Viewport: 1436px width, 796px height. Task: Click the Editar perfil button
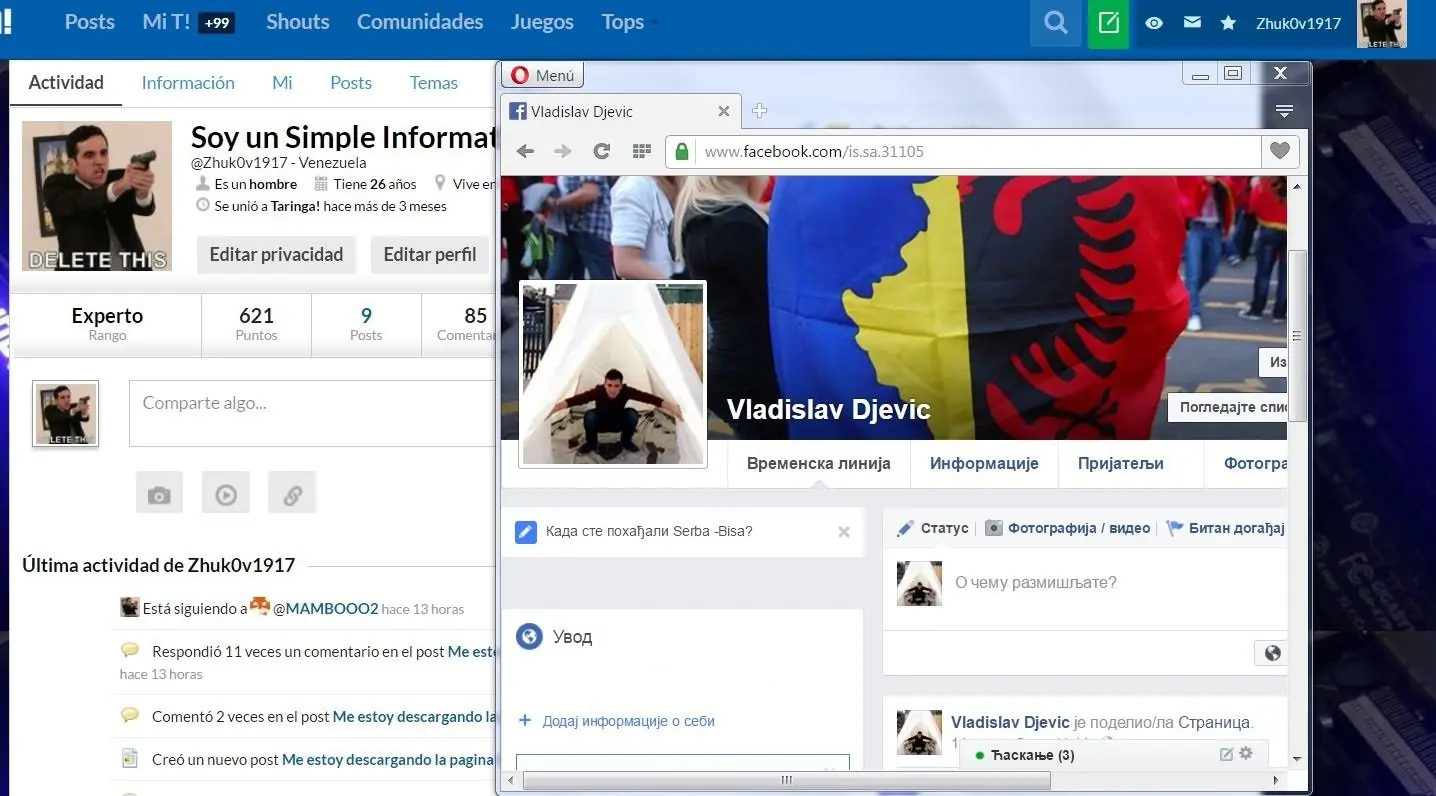pyautogui.click(x=430, y=255)
